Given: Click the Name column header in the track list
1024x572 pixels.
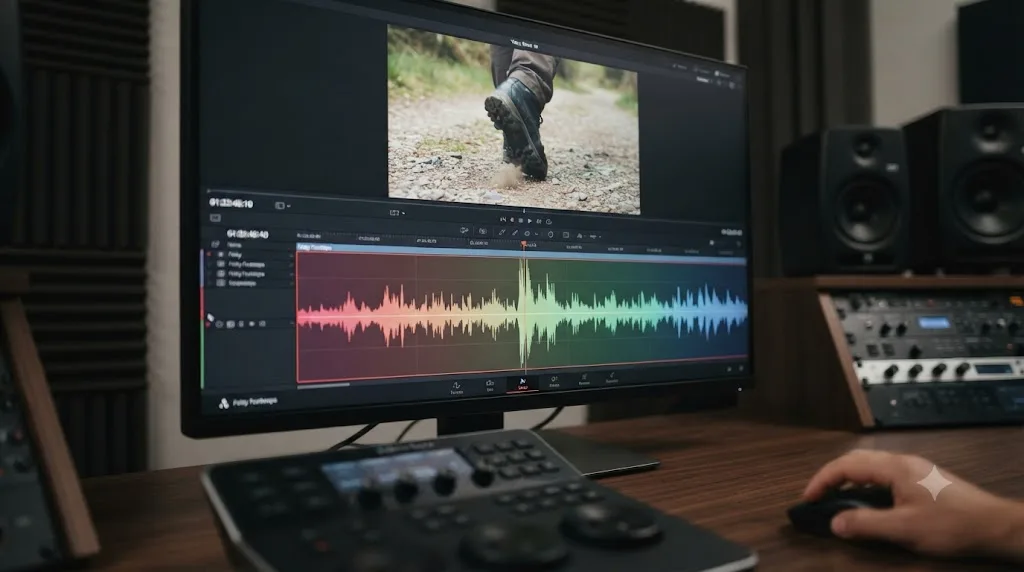Looking at the screenshot, I should (234, 245).
